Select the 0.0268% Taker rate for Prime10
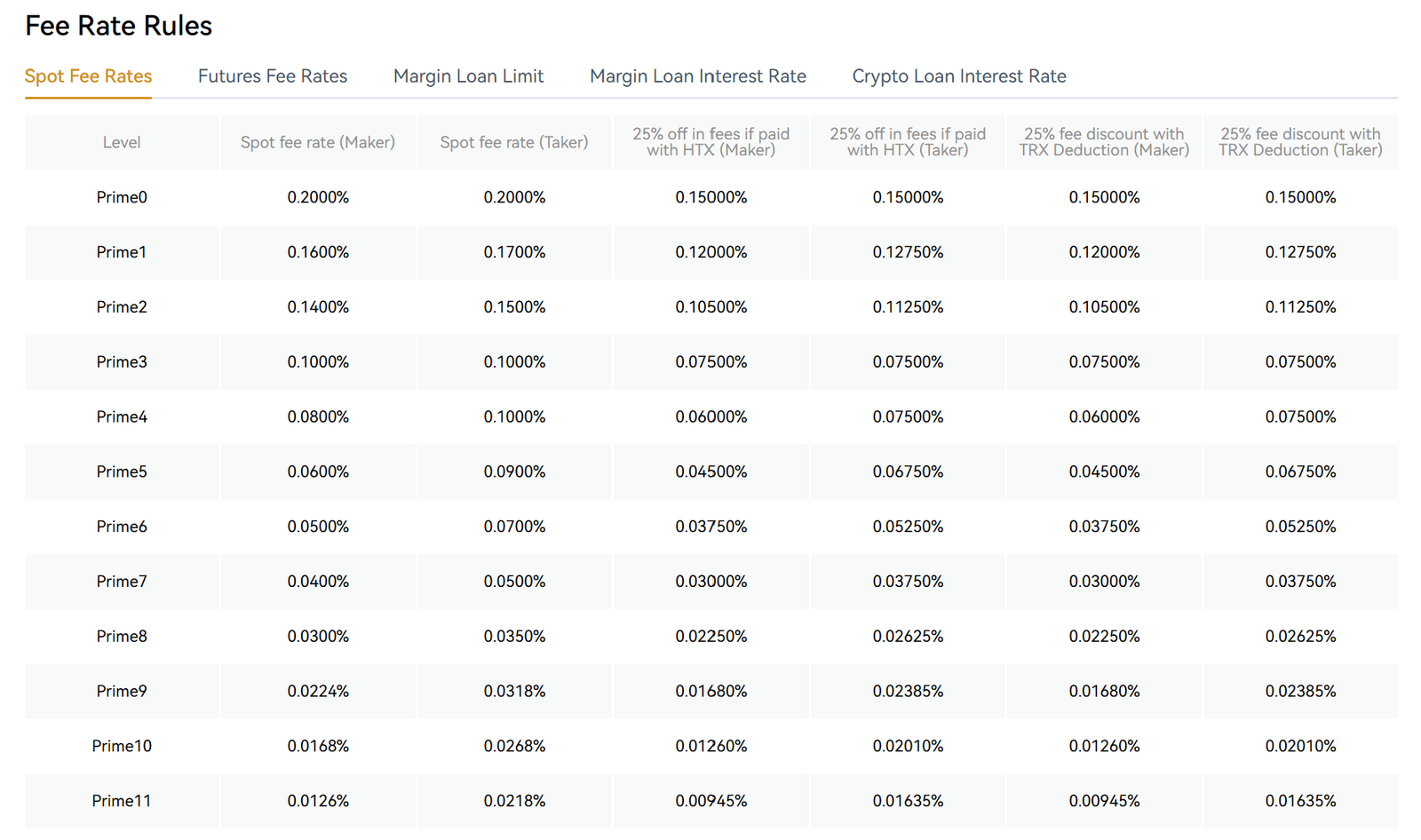 tap(513, 746)
